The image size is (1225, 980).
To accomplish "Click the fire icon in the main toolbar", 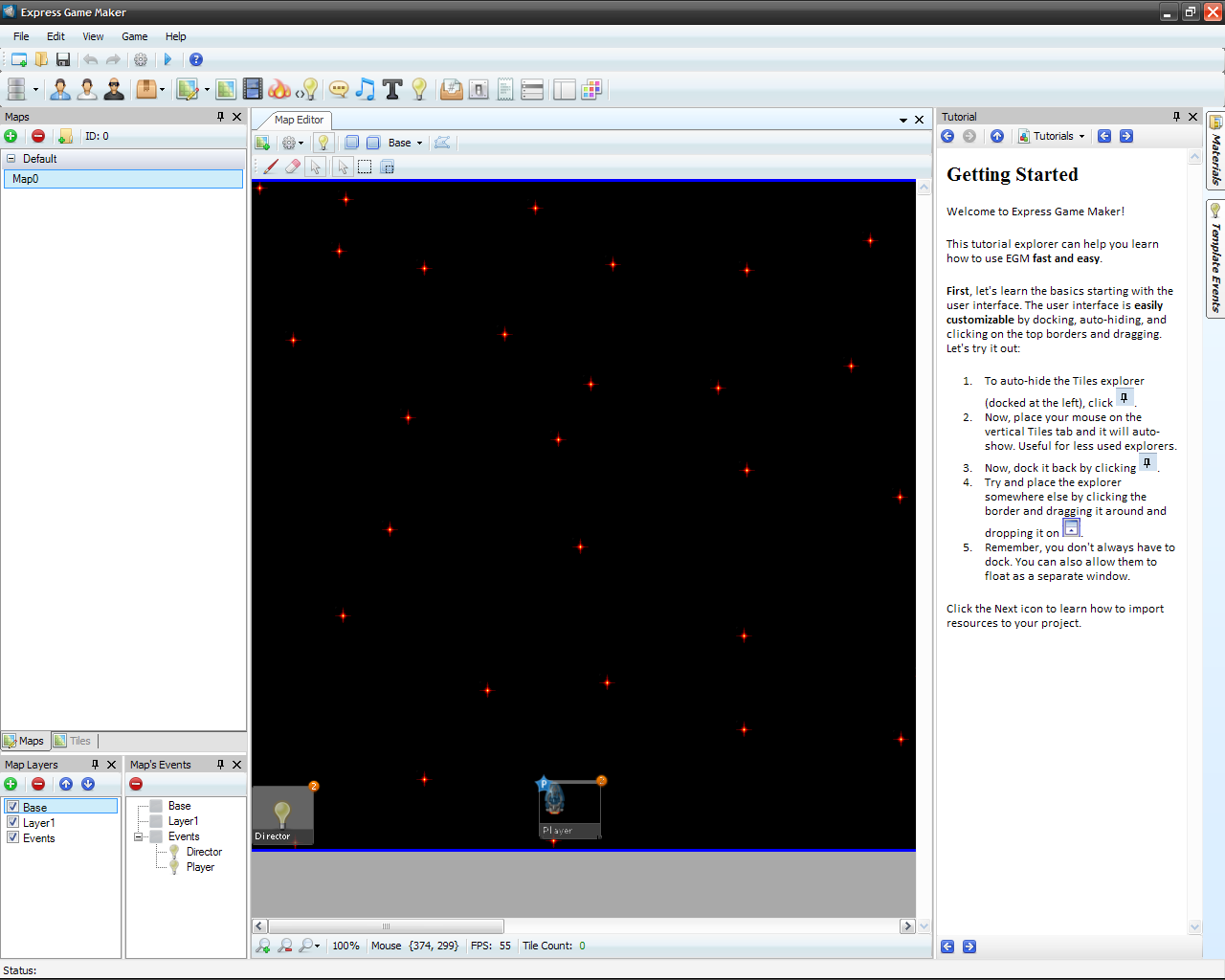I will (278, 89).
